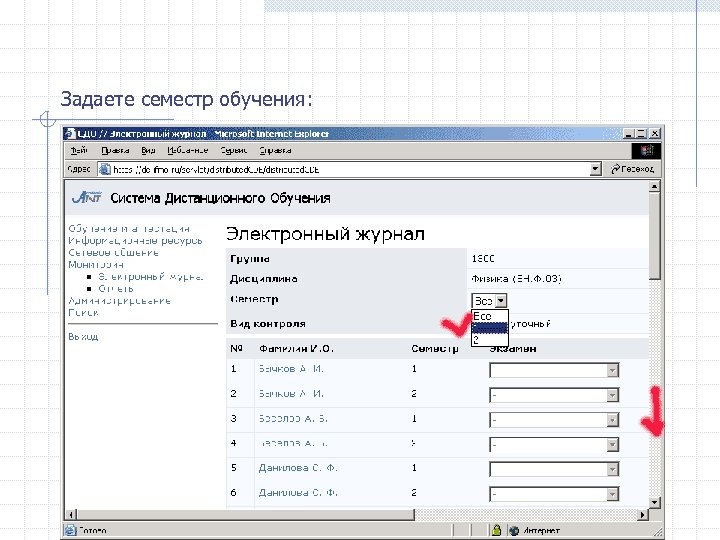This screenshot has width=720, height=540.
Task: Click the Интернет zone globe icon
Action: tap(514, 530)
